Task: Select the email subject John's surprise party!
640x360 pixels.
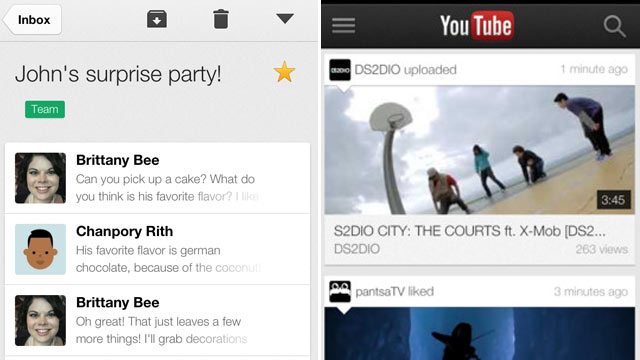Action: pos(118,74)
